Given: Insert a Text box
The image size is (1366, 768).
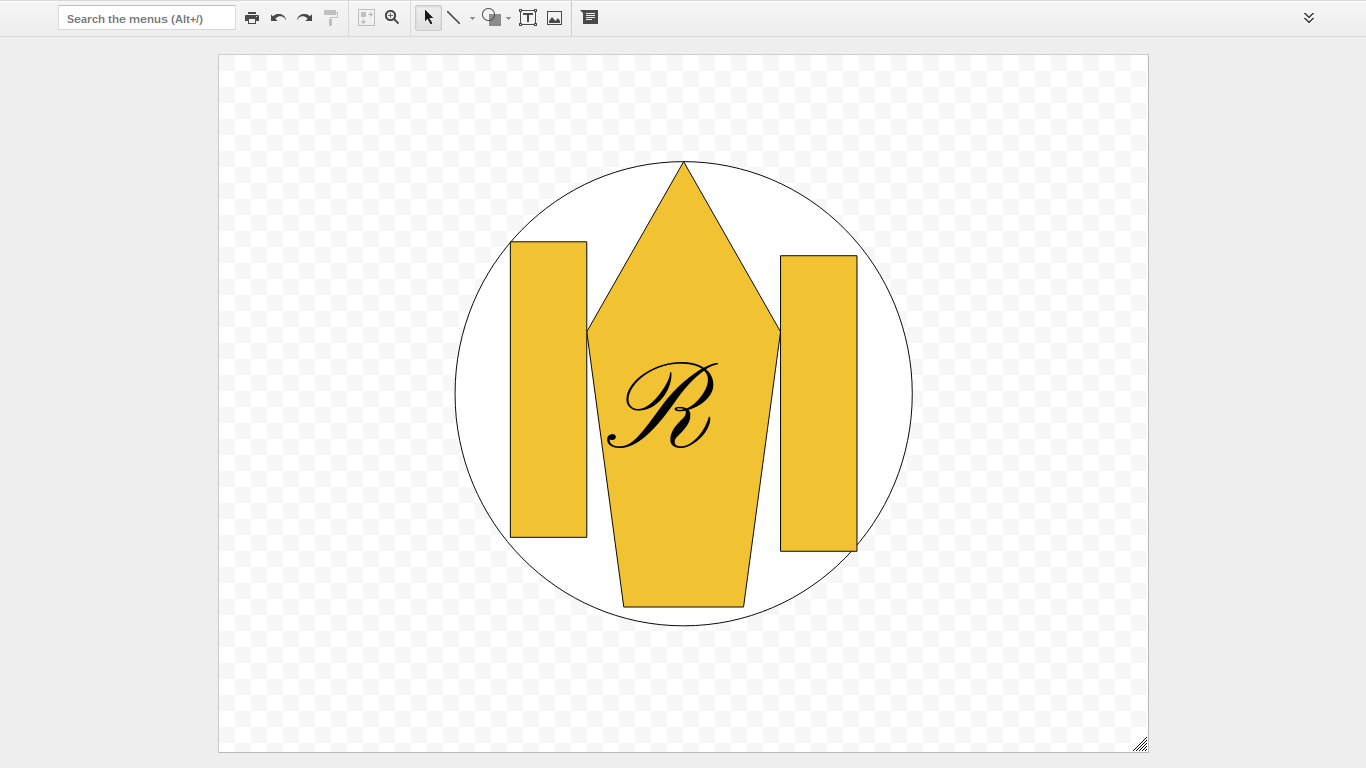Looking at the screenshot, I should pyautogui.click(x=528, y=18).
